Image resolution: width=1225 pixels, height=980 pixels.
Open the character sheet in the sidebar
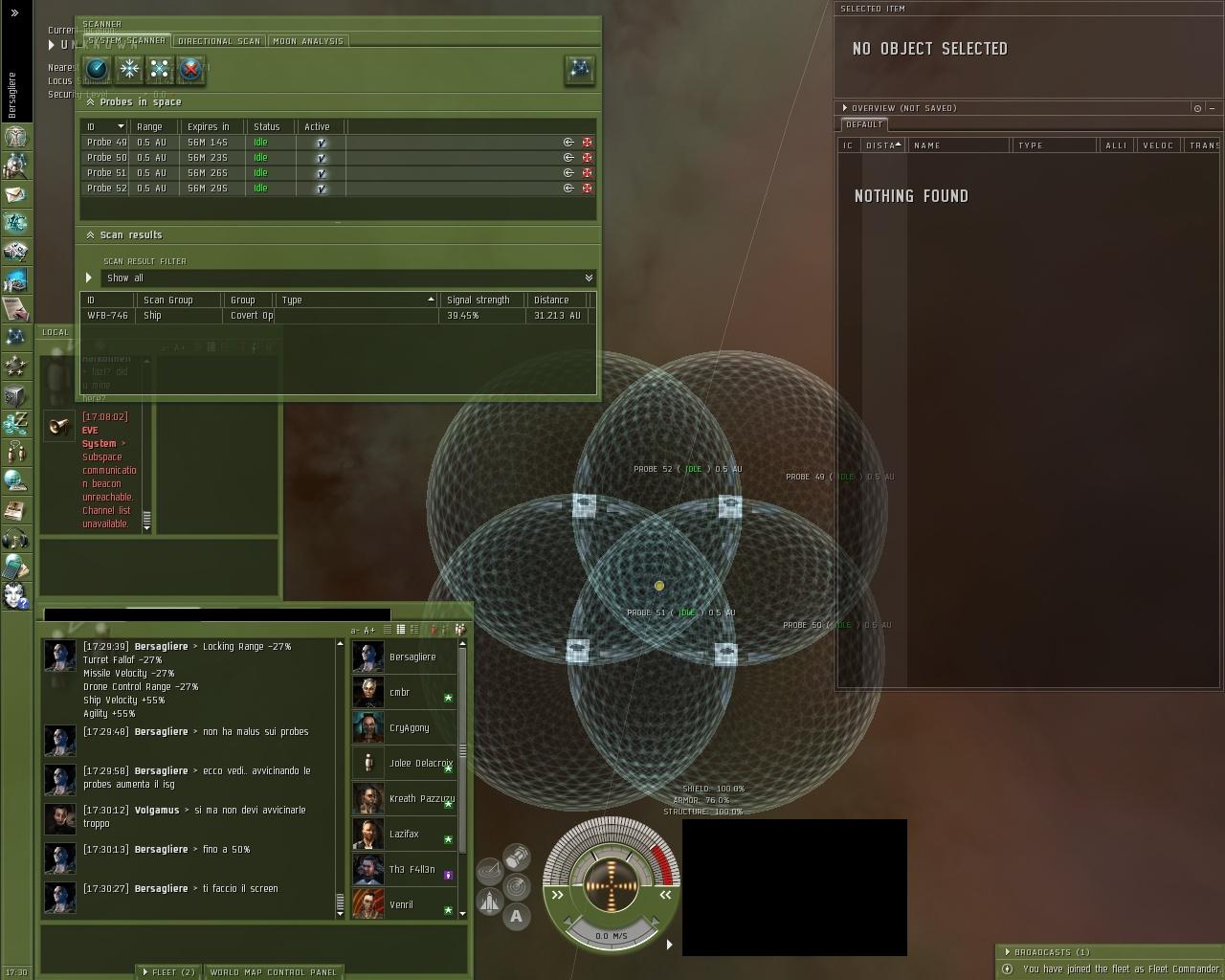click(x=15, y=137)
